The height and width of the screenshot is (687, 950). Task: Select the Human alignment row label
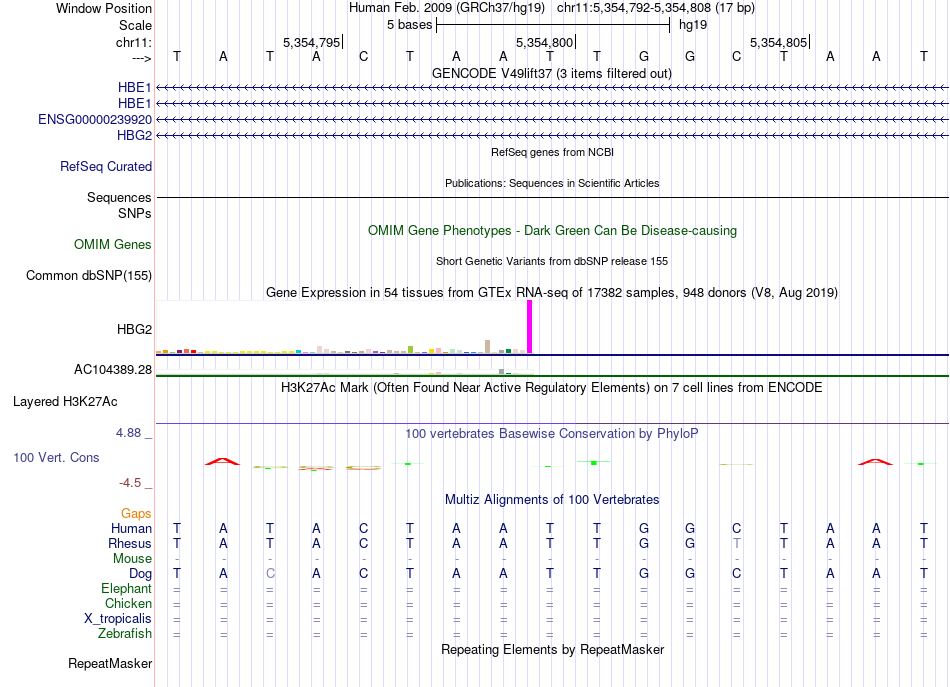[x=131, y=528]
